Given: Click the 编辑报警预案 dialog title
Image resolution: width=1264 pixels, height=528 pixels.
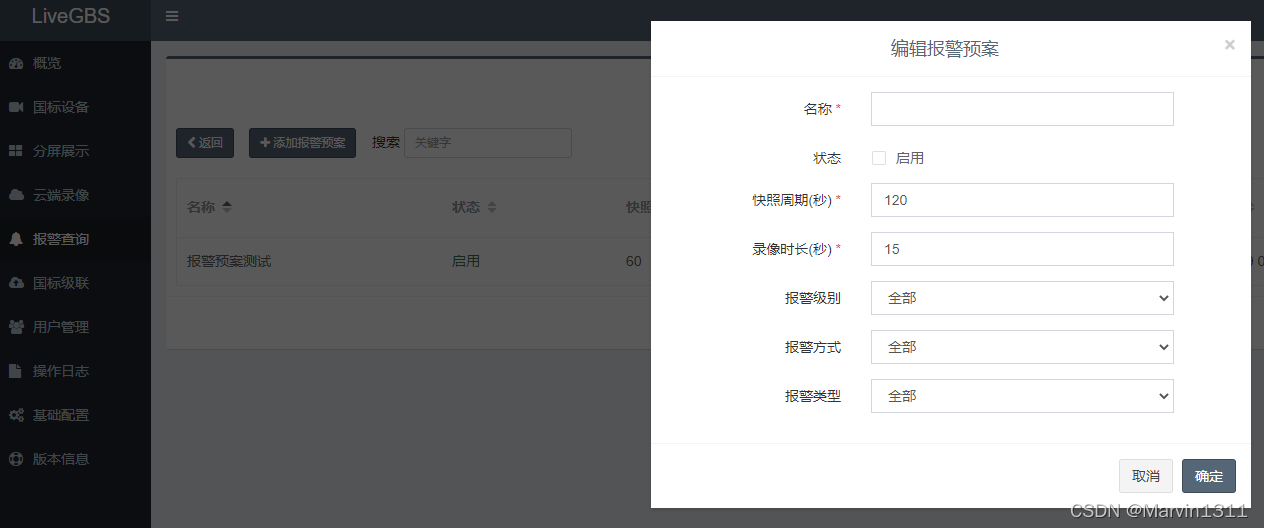Looking at the screenshot, I should 945,48.
